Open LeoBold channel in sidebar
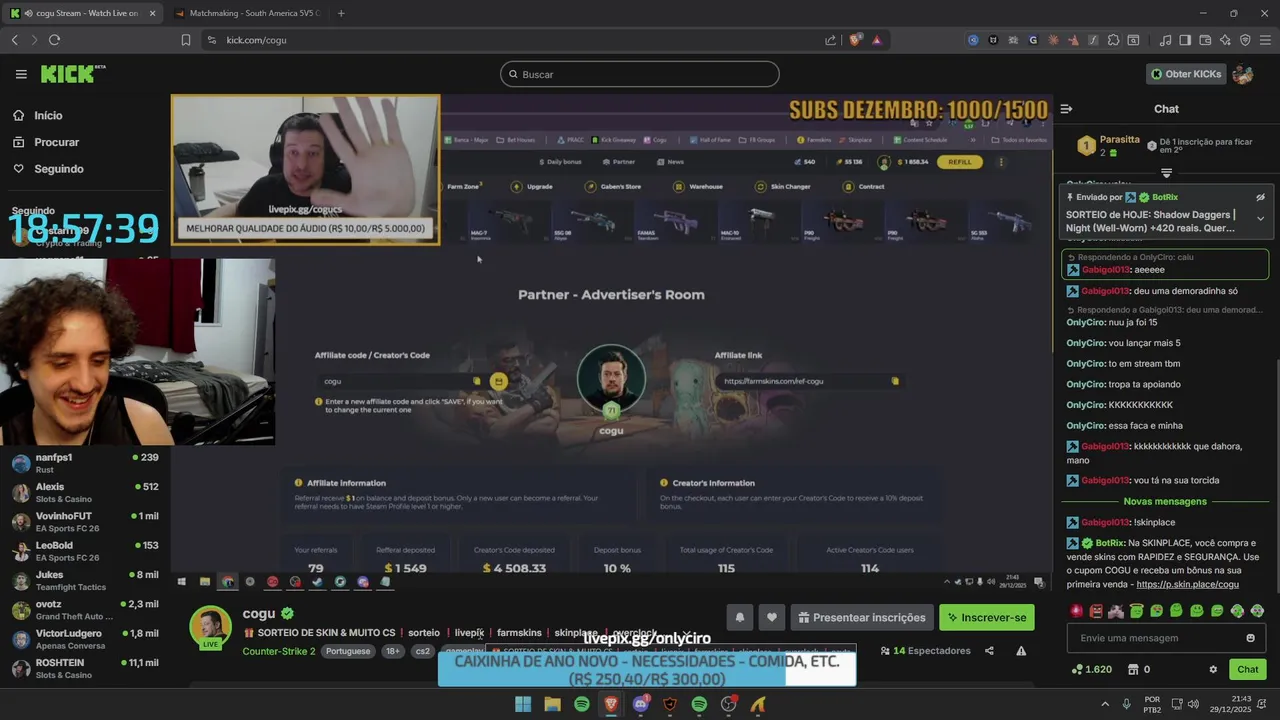 pos(85,551)
